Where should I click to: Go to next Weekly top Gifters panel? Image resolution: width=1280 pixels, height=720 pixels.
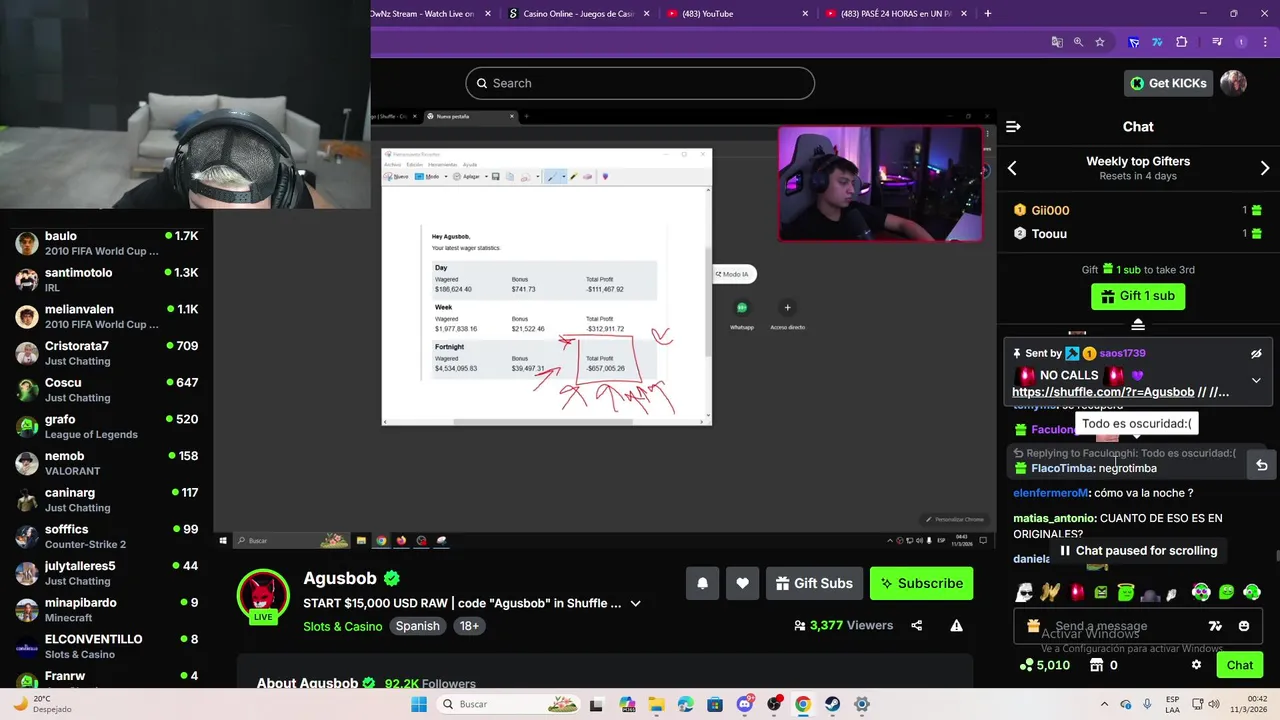click(1265, 168)
